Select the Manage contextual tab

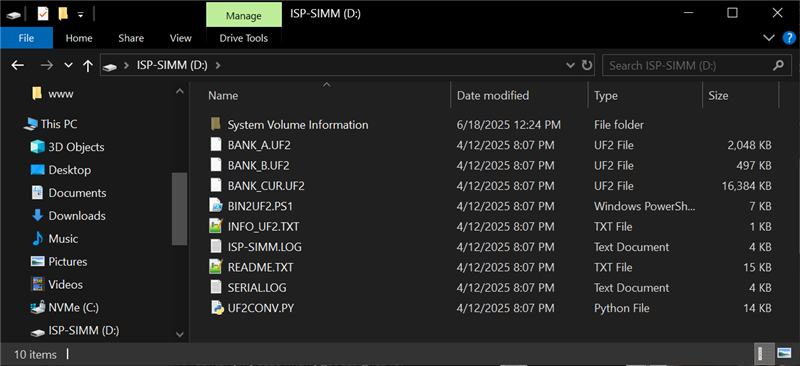pyautogui.click(x=244, y=15)
